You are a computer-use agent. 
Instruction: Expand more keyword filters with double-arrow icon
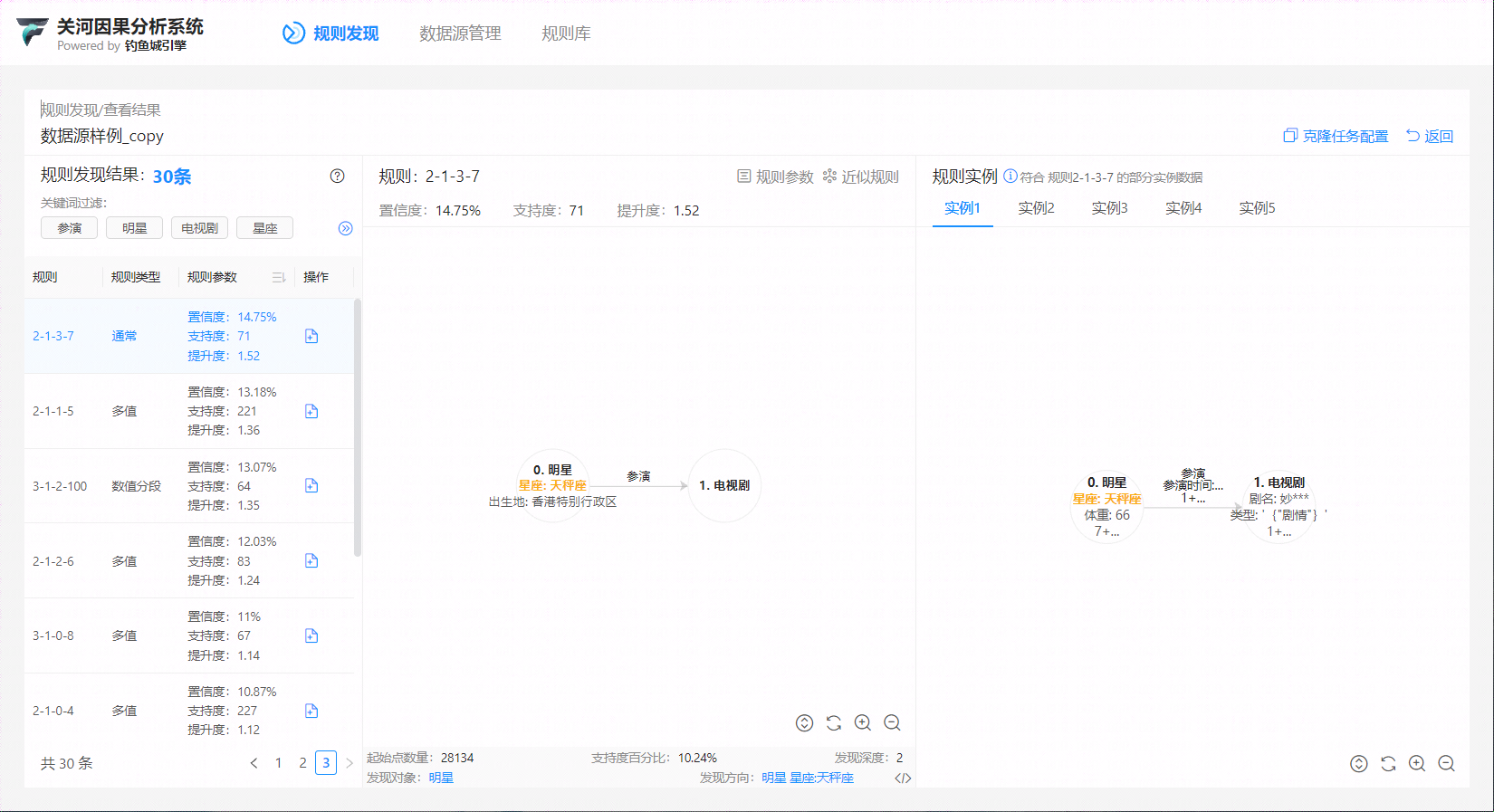[345, 228]
